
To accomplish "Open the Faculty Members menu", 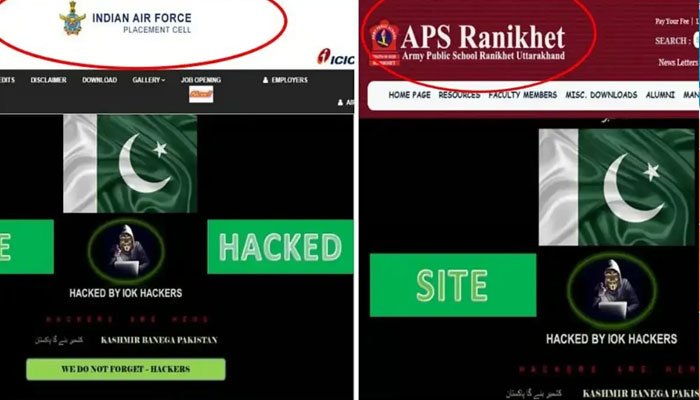I will point(523,95).
